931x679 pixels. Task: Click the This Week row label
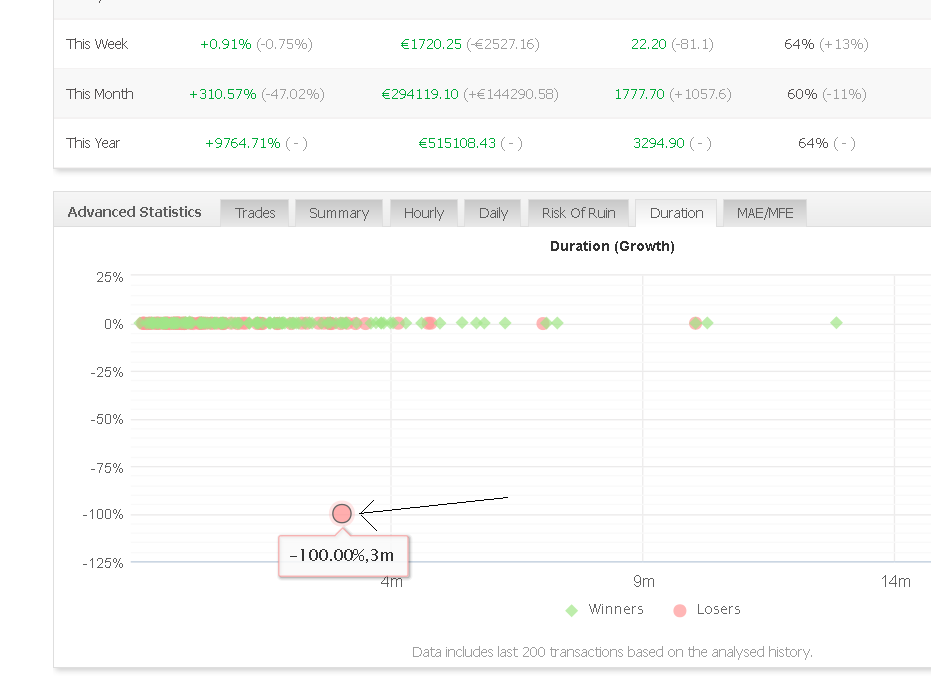point(97,45)
